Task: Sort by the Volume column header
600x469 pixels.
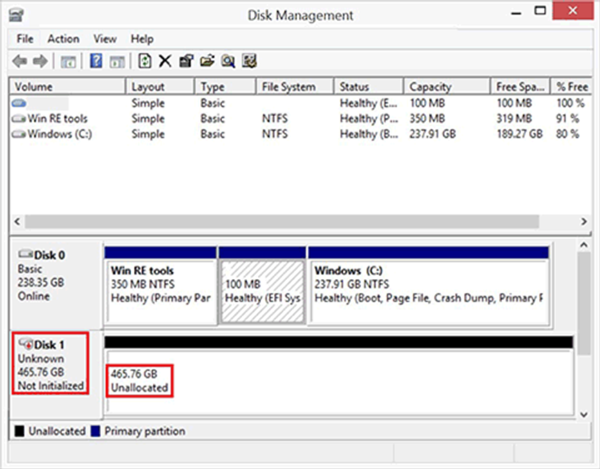Action: pos(67,86)
